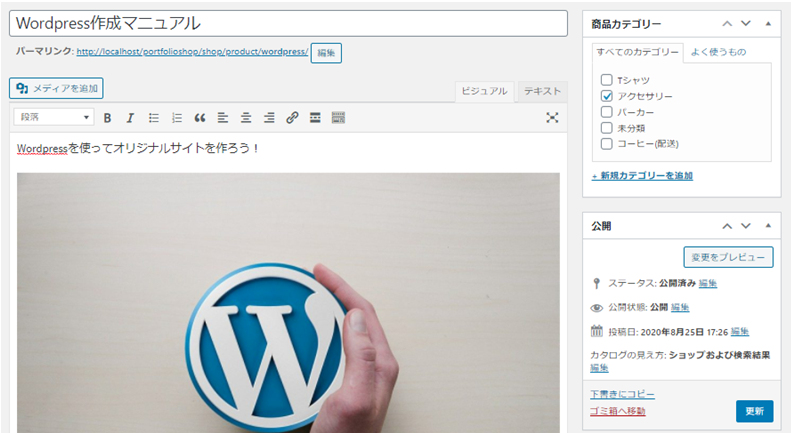791x433 pixels.
Task: Open the product permalink URL
Action: point(192,51)
